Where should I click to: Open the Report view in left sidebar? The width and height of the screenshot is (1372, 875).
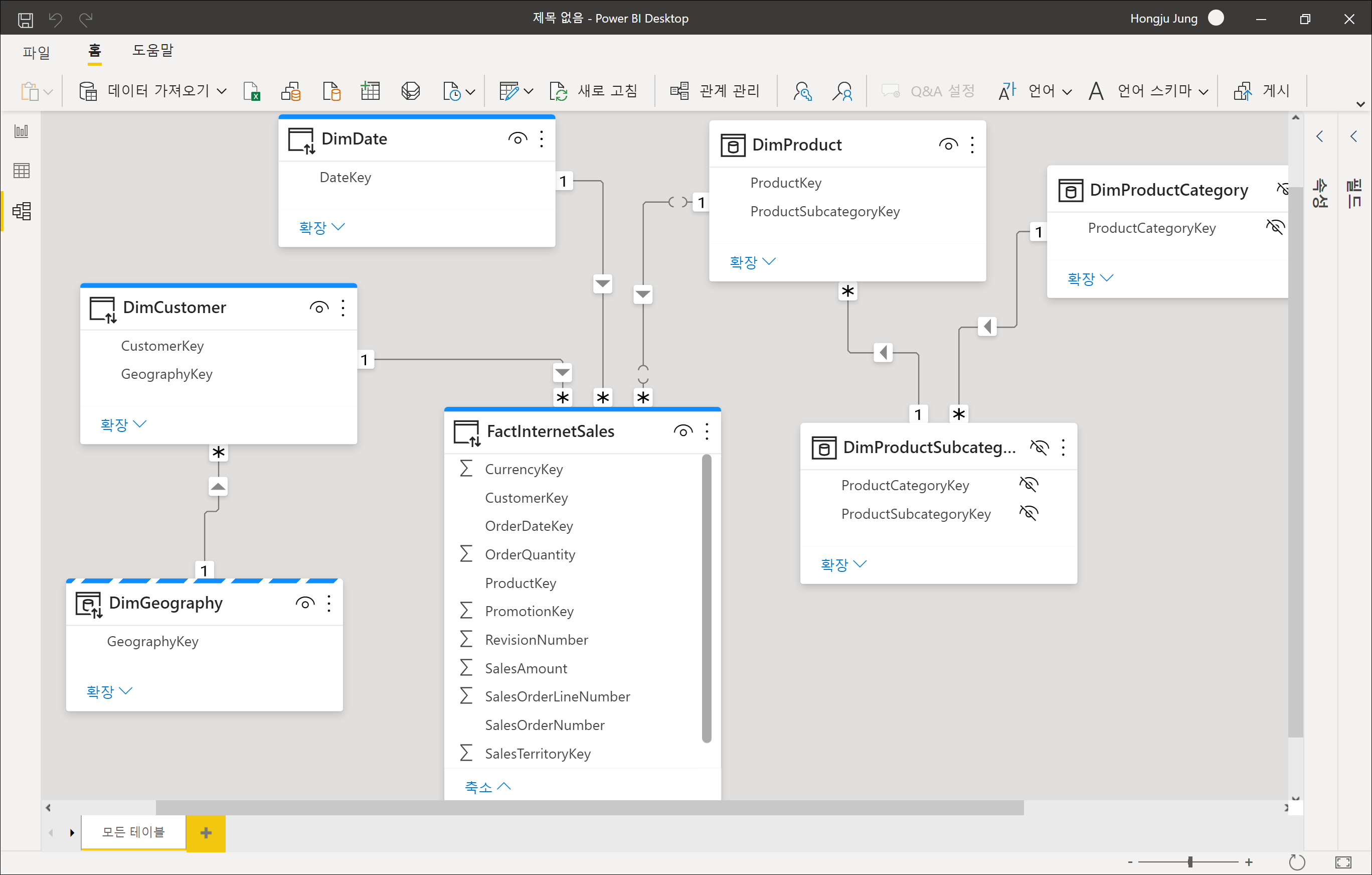pyautogui.click(x=21, y=131)
